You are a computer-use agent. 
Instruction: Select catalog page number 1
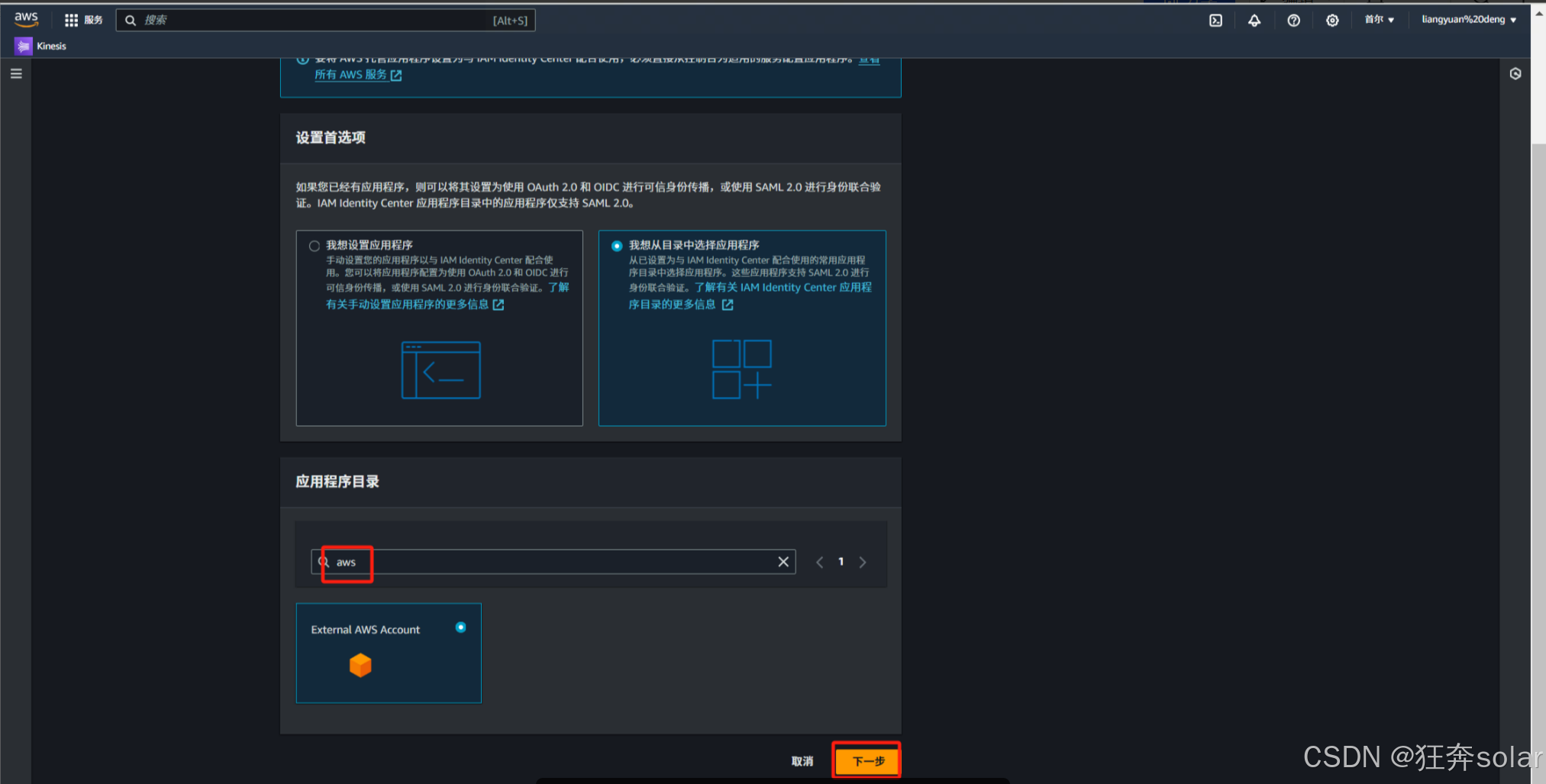[841, 562]
